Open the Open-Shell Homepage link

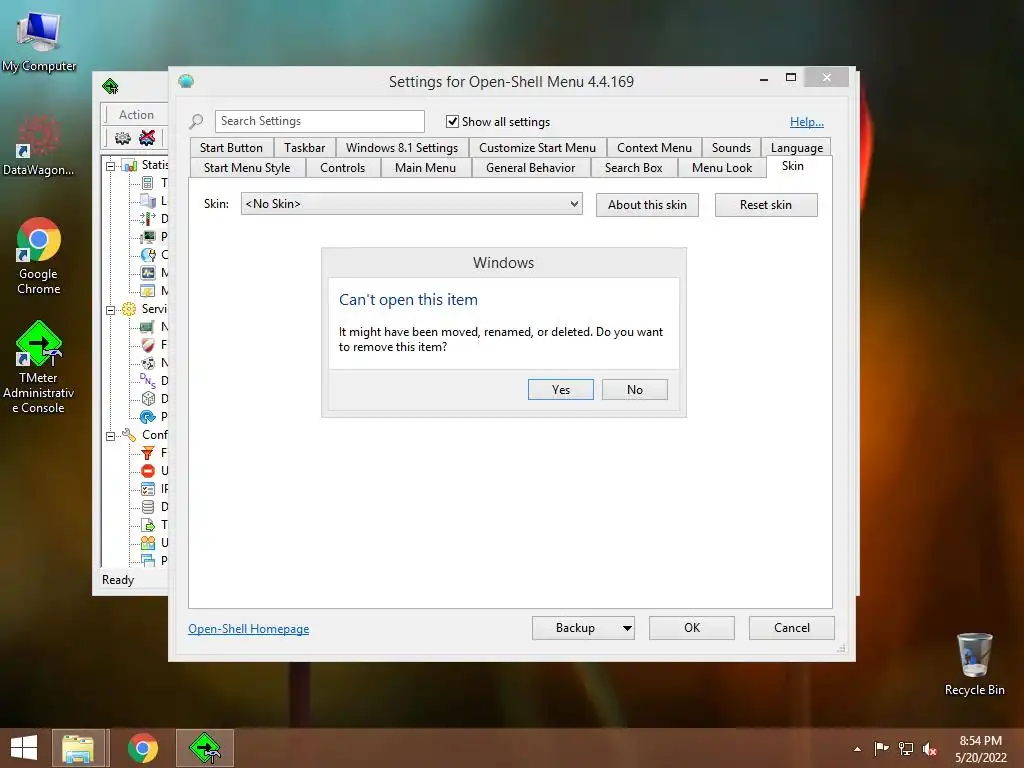tap(249, 629)
